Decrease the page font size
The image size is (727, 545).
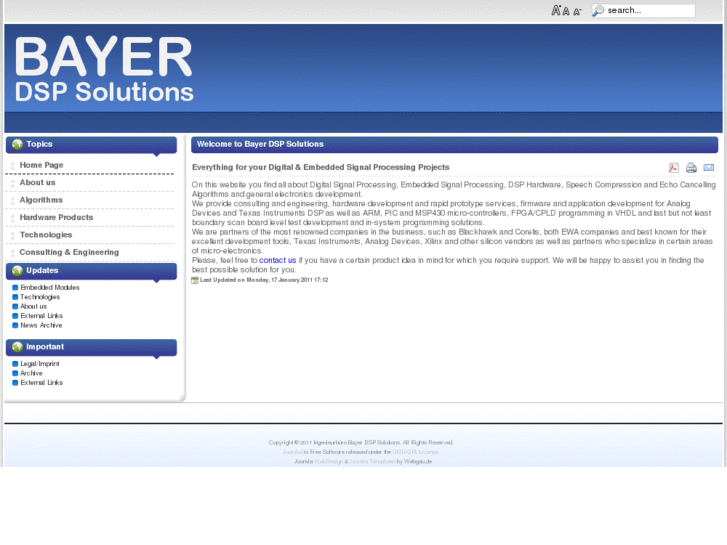coord(577,12)
